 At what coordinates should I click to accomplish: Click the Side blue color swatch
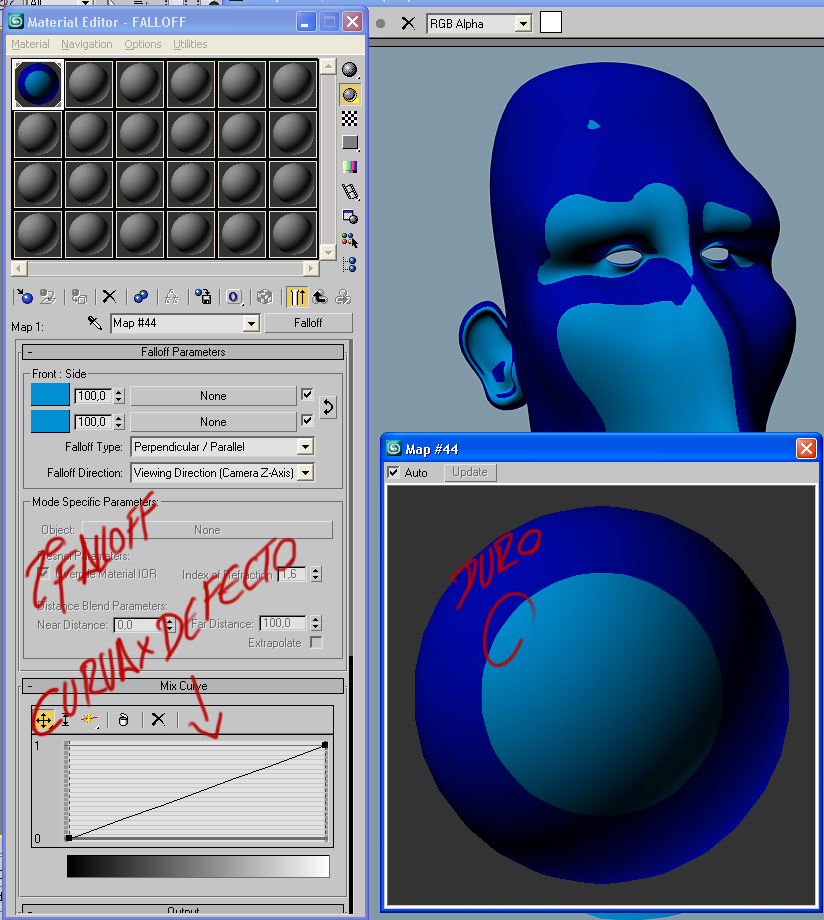coord(50,422)
